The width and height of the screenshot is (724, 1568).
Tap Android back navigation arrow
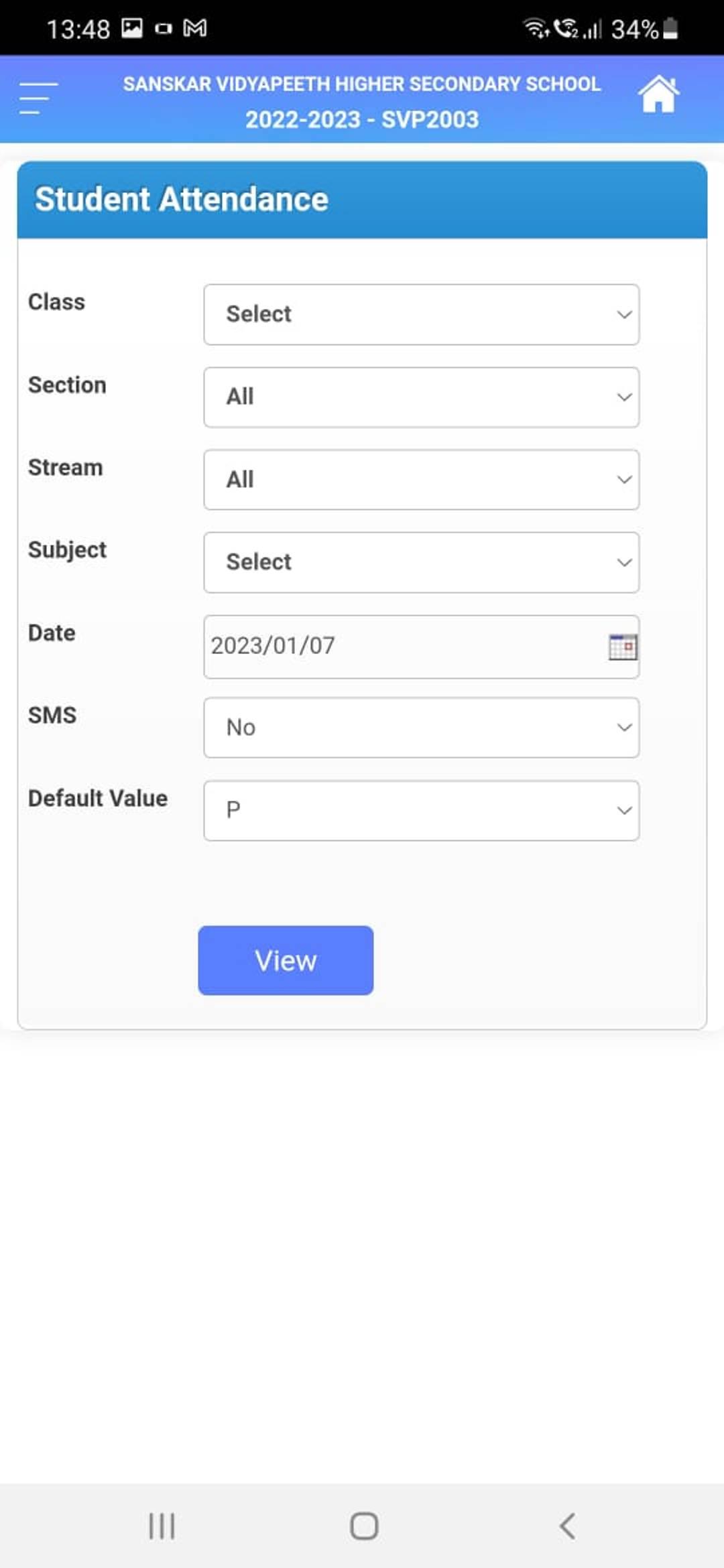click(x=567, y=1526)
